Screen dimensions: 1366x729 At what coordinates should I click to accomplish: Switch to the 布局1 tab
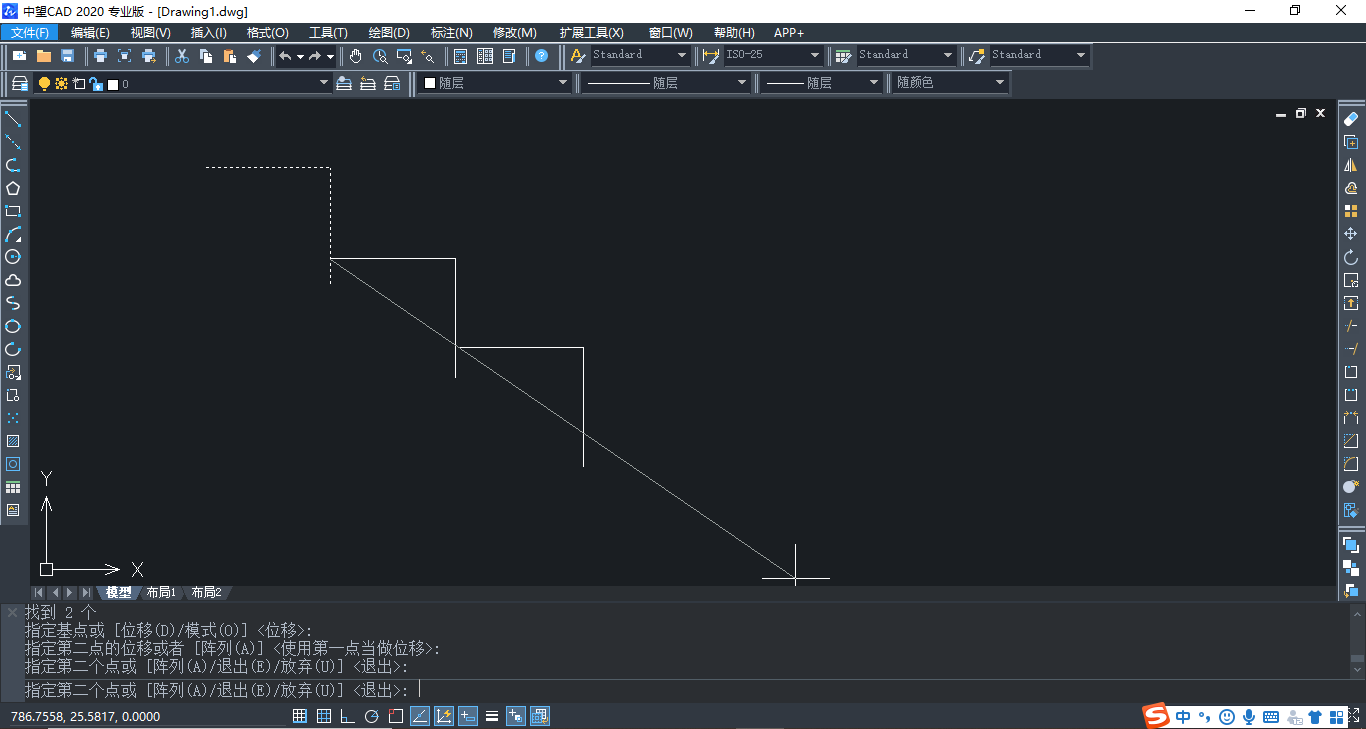(x=160, y=592)
